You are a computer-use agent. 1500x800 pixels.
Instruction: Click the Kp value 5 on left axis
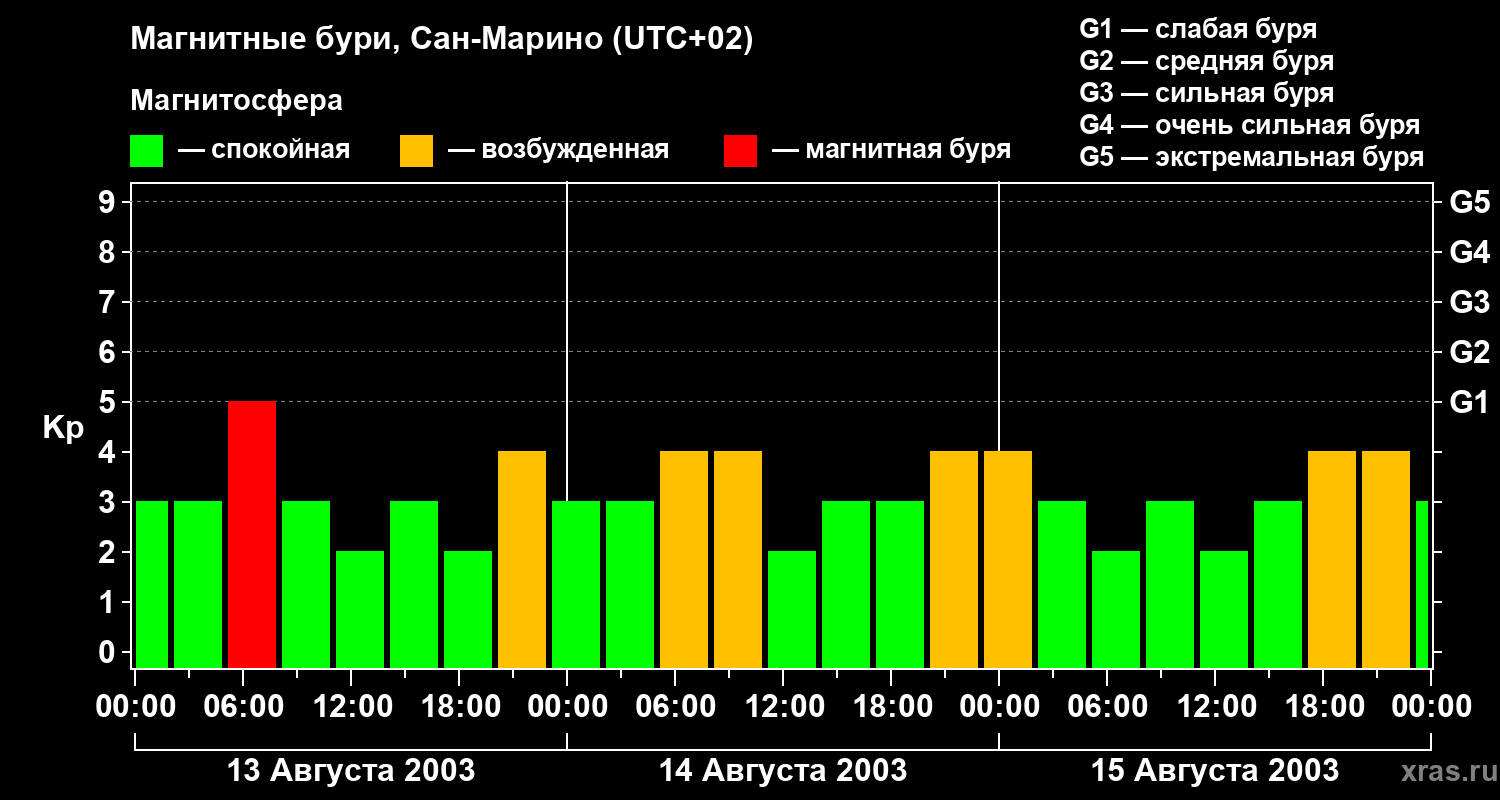coord(109,403)
